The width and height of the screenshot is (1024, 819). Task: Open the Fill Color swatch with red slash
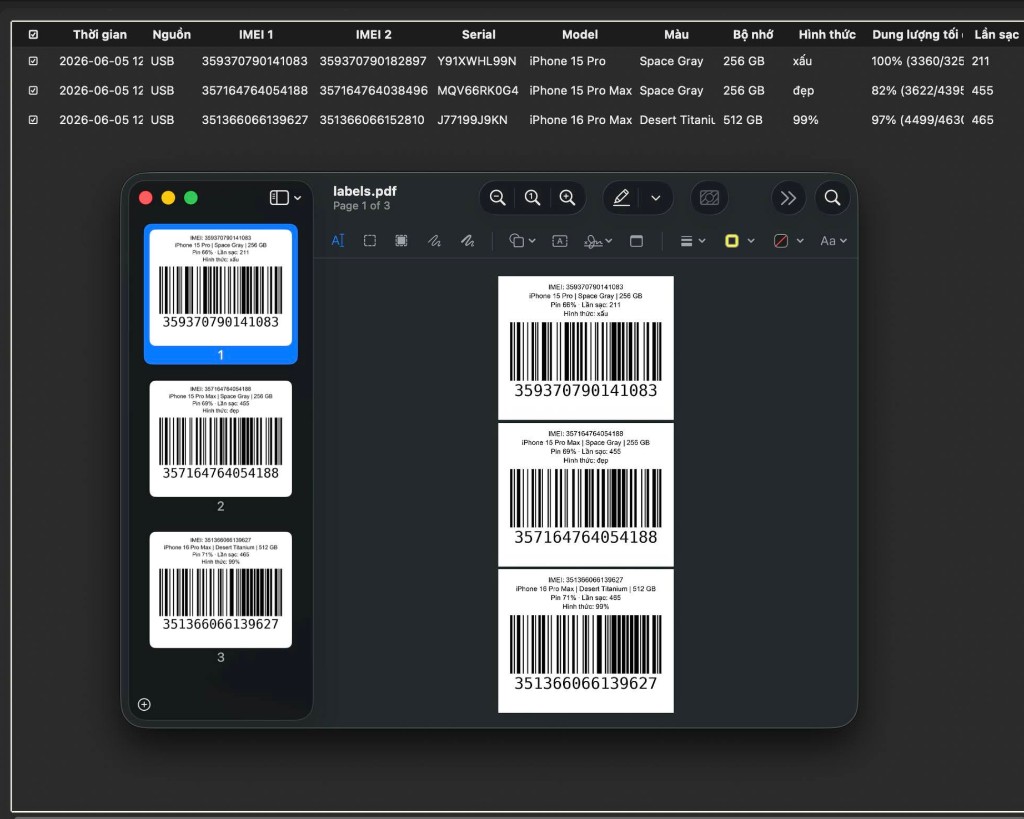tap(780, 241)
